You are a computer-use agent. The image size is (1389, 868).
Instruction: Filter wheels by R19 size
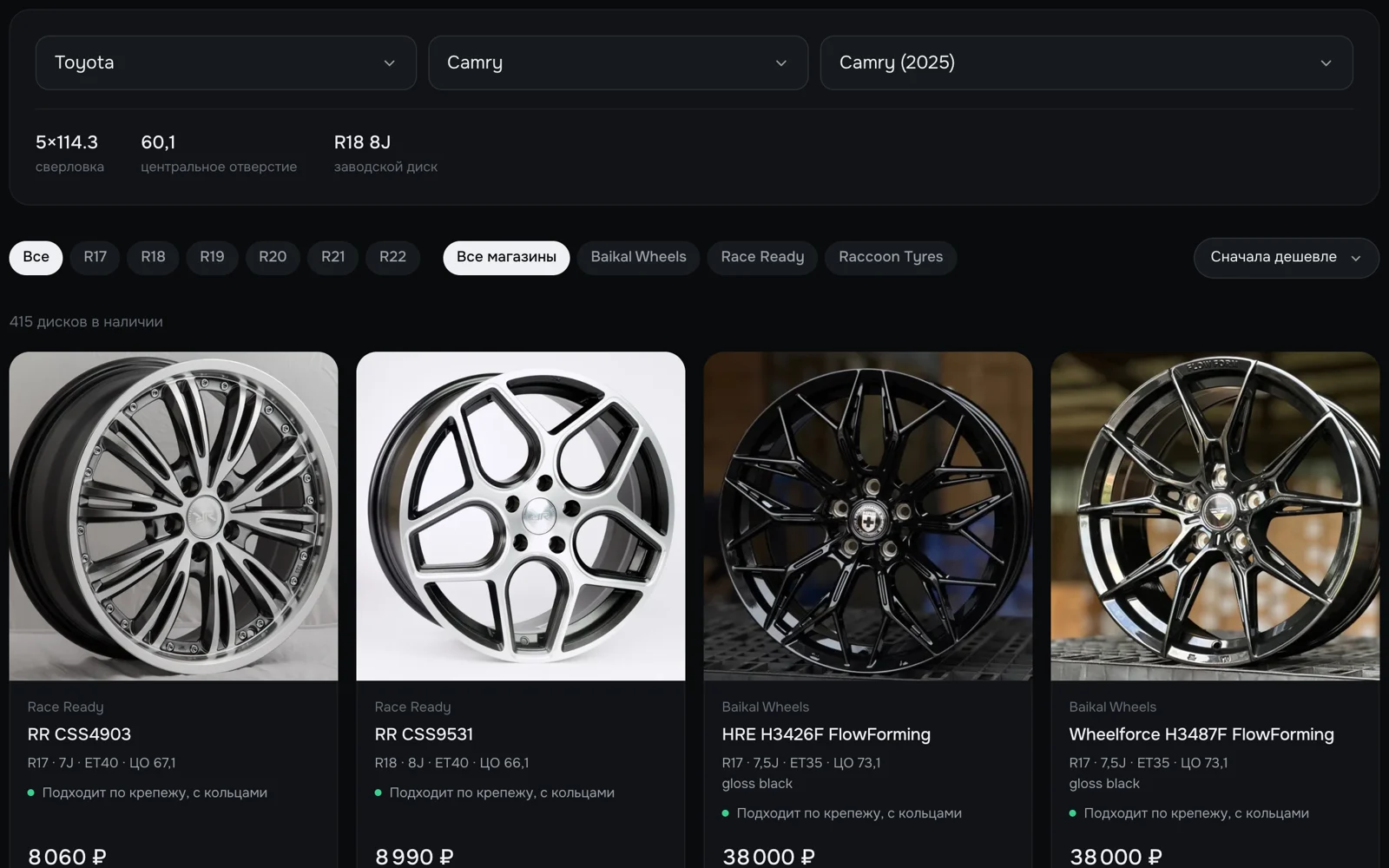(x=212, y=258)
